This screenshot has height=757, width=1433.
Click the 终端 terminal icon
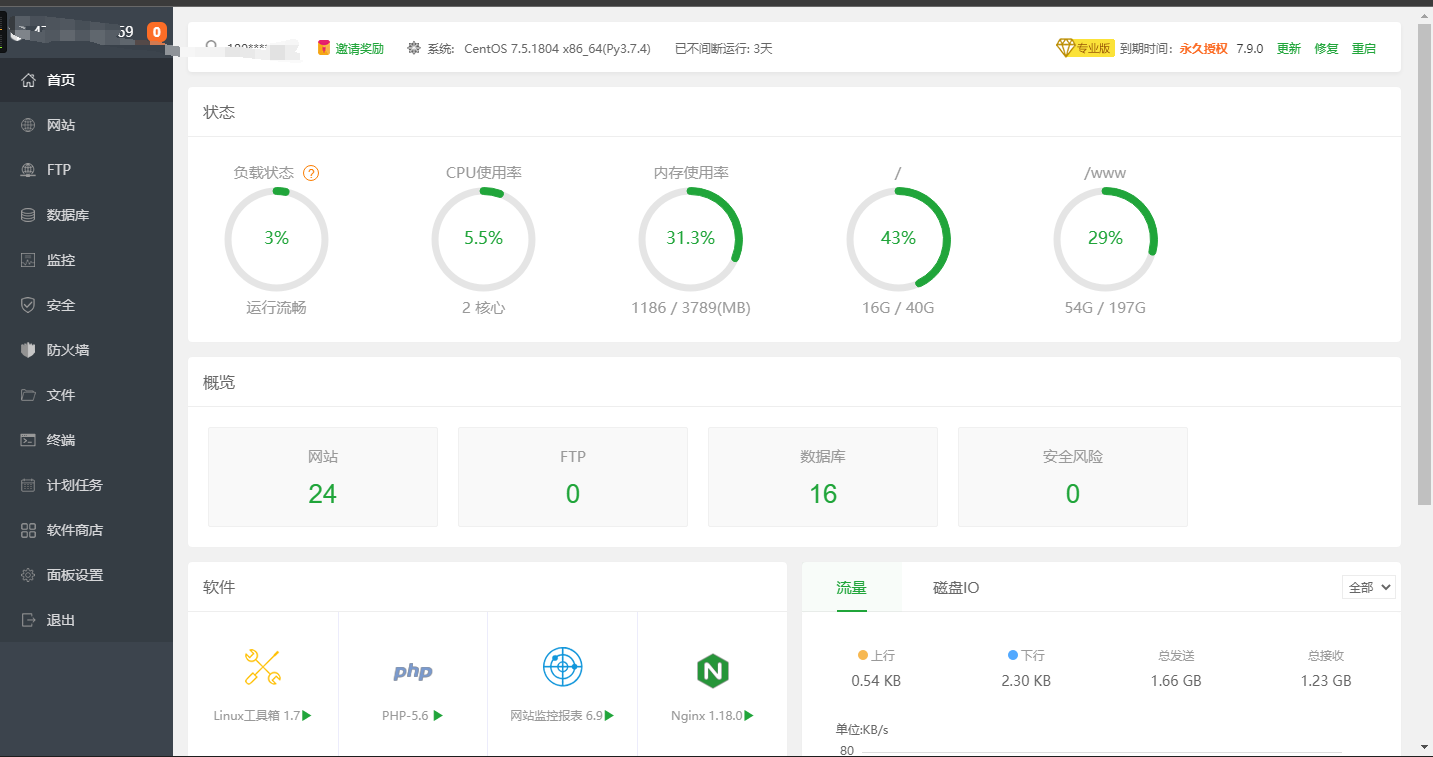point(28,440)
